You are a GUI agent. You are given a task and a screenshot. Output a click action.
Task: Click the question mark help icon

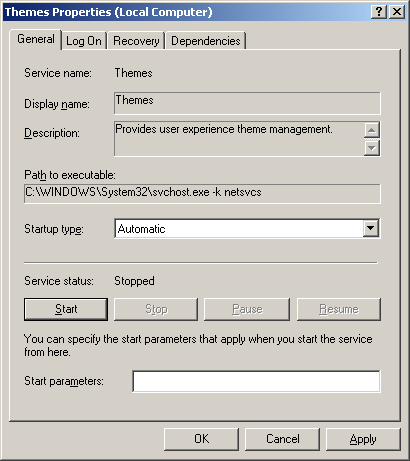(379, 12)
